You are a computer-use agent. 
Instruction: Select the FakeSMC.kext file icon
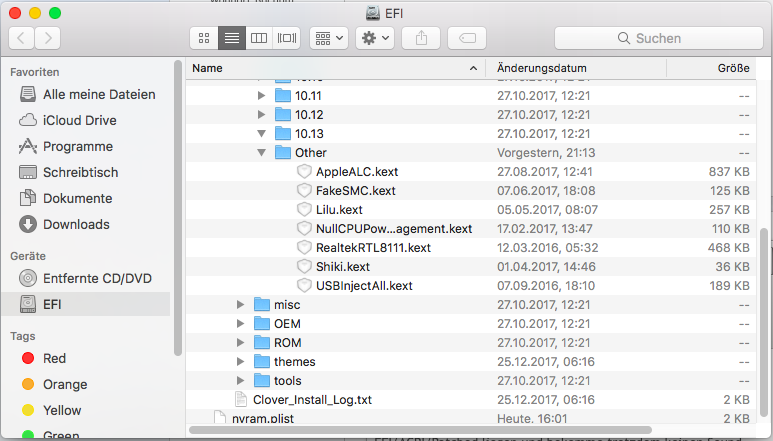(304, 191)
